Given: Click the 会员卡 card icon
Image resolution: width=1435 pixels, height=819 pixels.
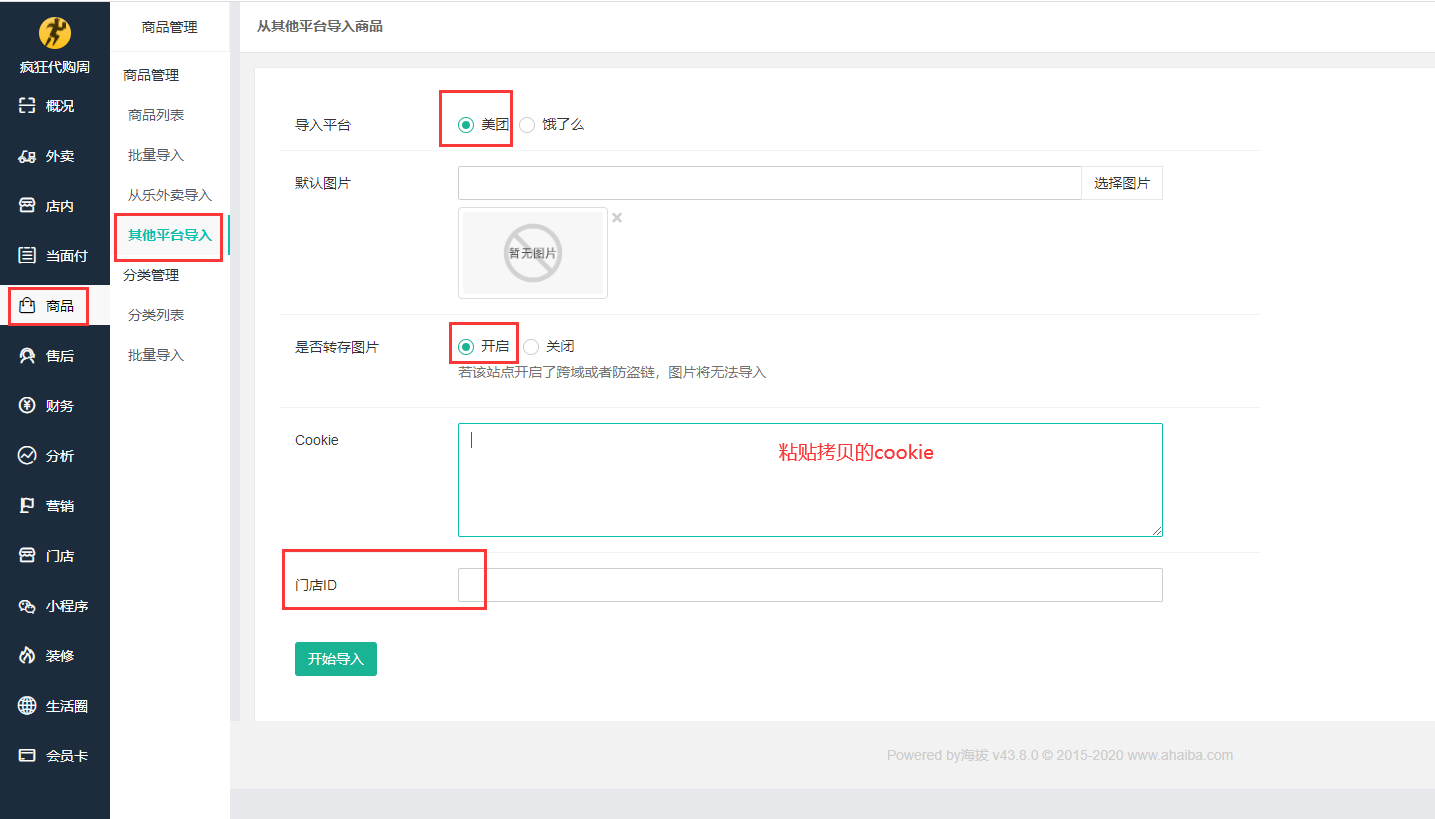Looking at the screenshot, I should (28, 756).
